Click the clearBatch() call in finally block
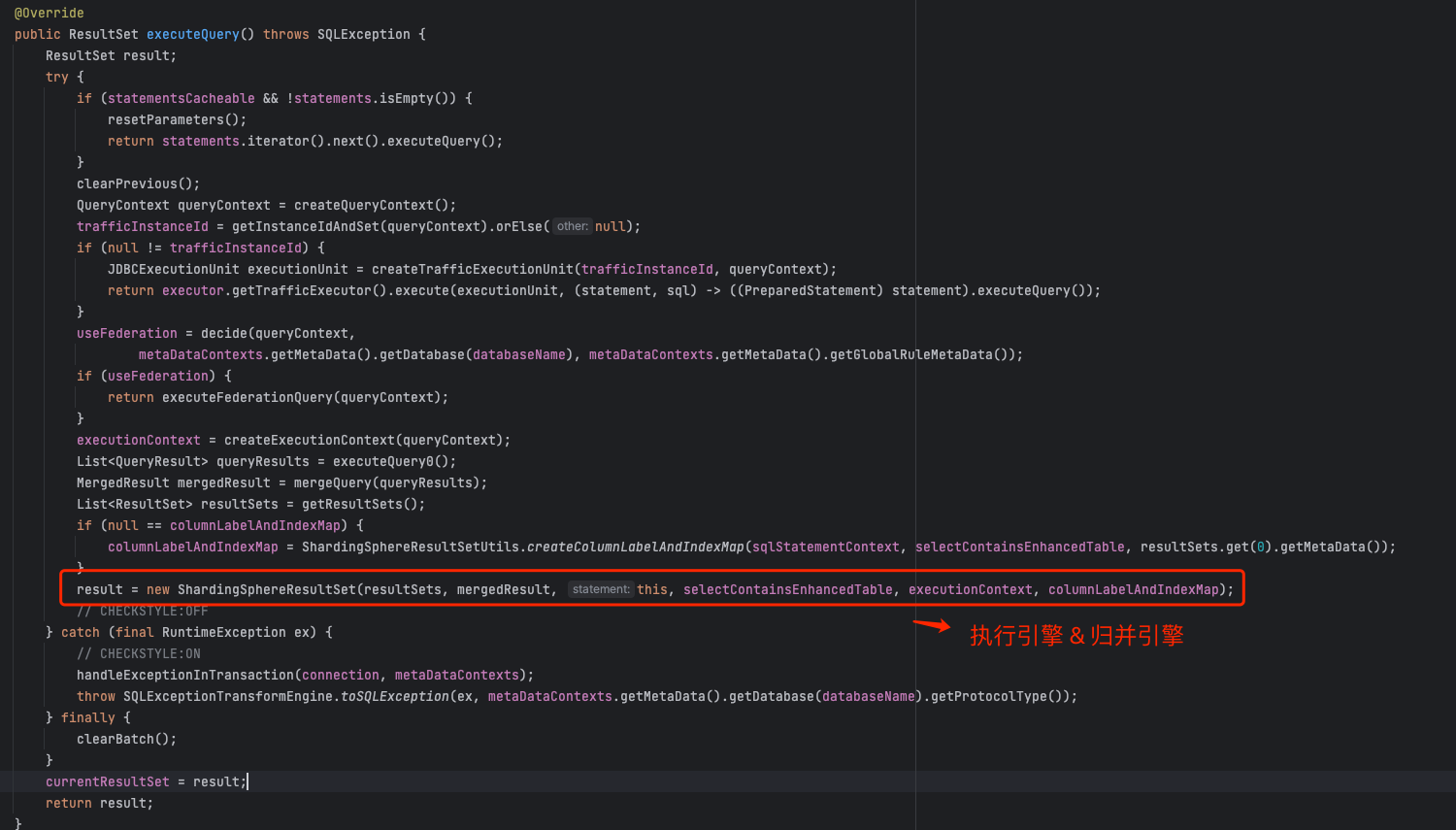The image size is (1456, 830). point(125,739)
